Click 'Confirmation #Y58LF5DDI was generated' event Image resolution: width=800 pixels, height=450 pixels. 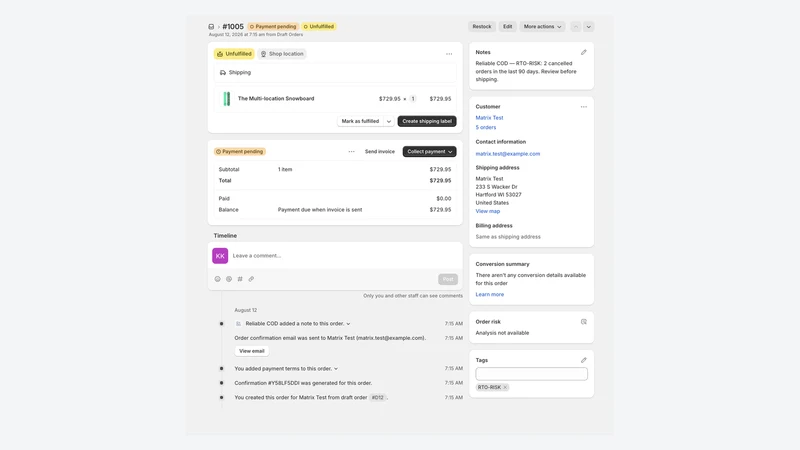click(x=303, y=383)
